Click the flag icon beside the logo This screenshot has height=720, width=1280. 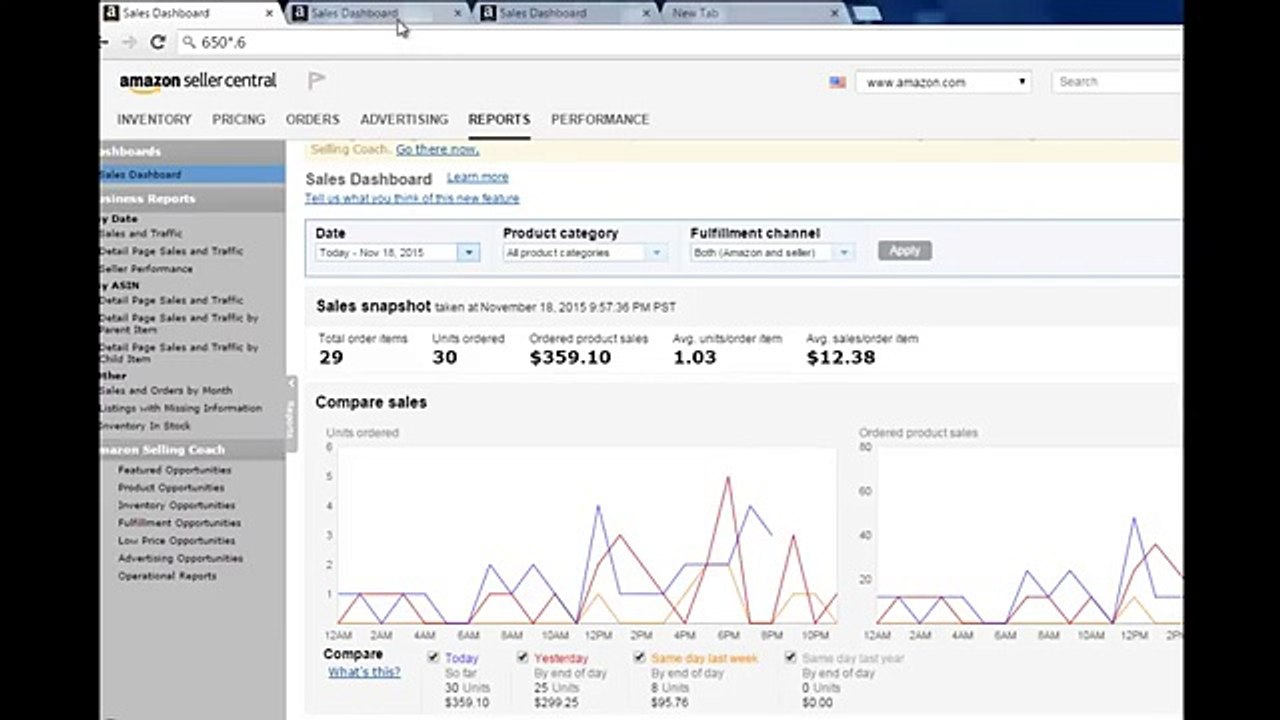point(316,81)
